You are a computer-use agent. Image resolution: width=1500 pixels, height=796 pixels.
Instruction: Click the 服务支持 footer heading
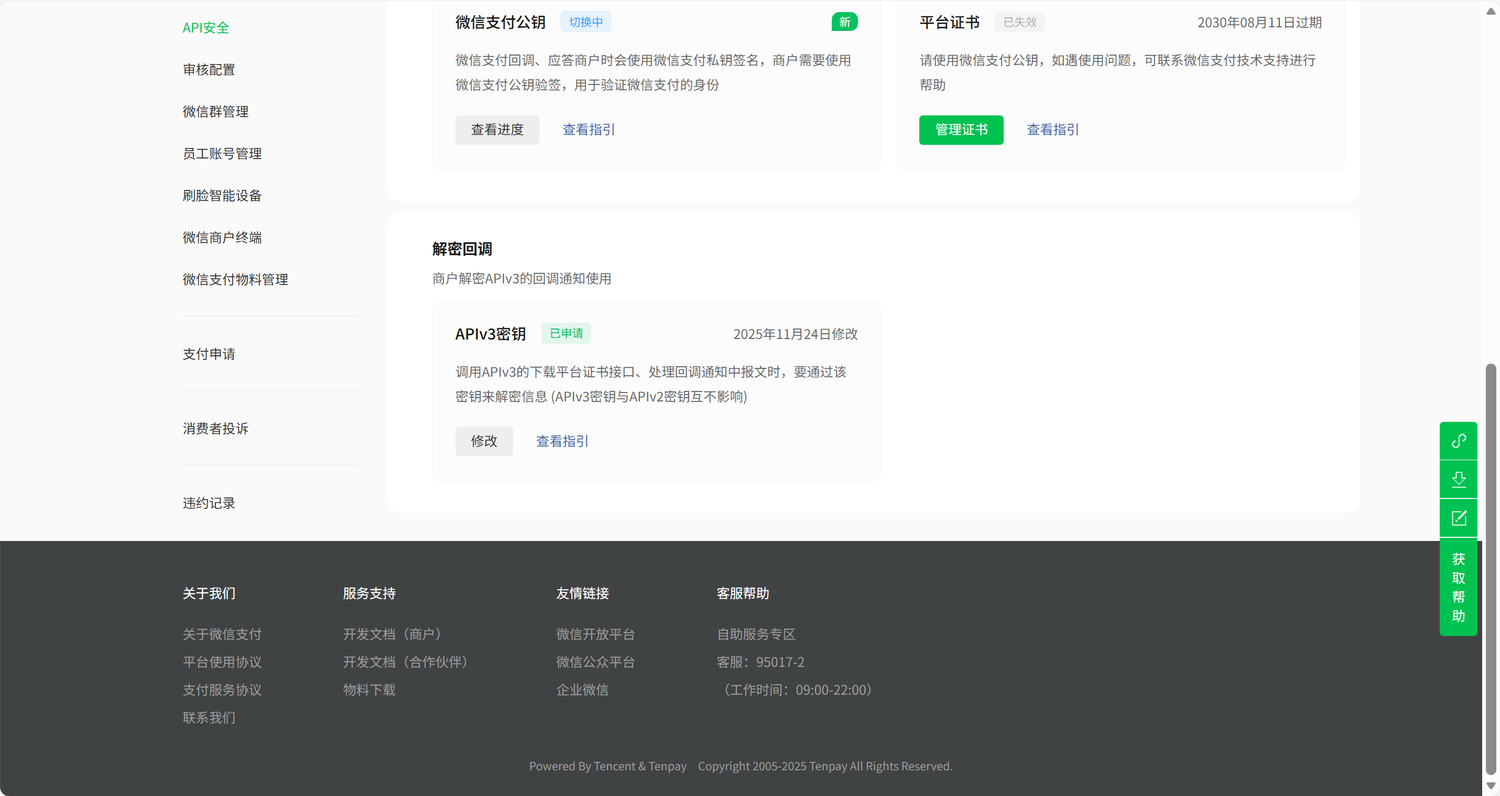[x=369, y=594]
